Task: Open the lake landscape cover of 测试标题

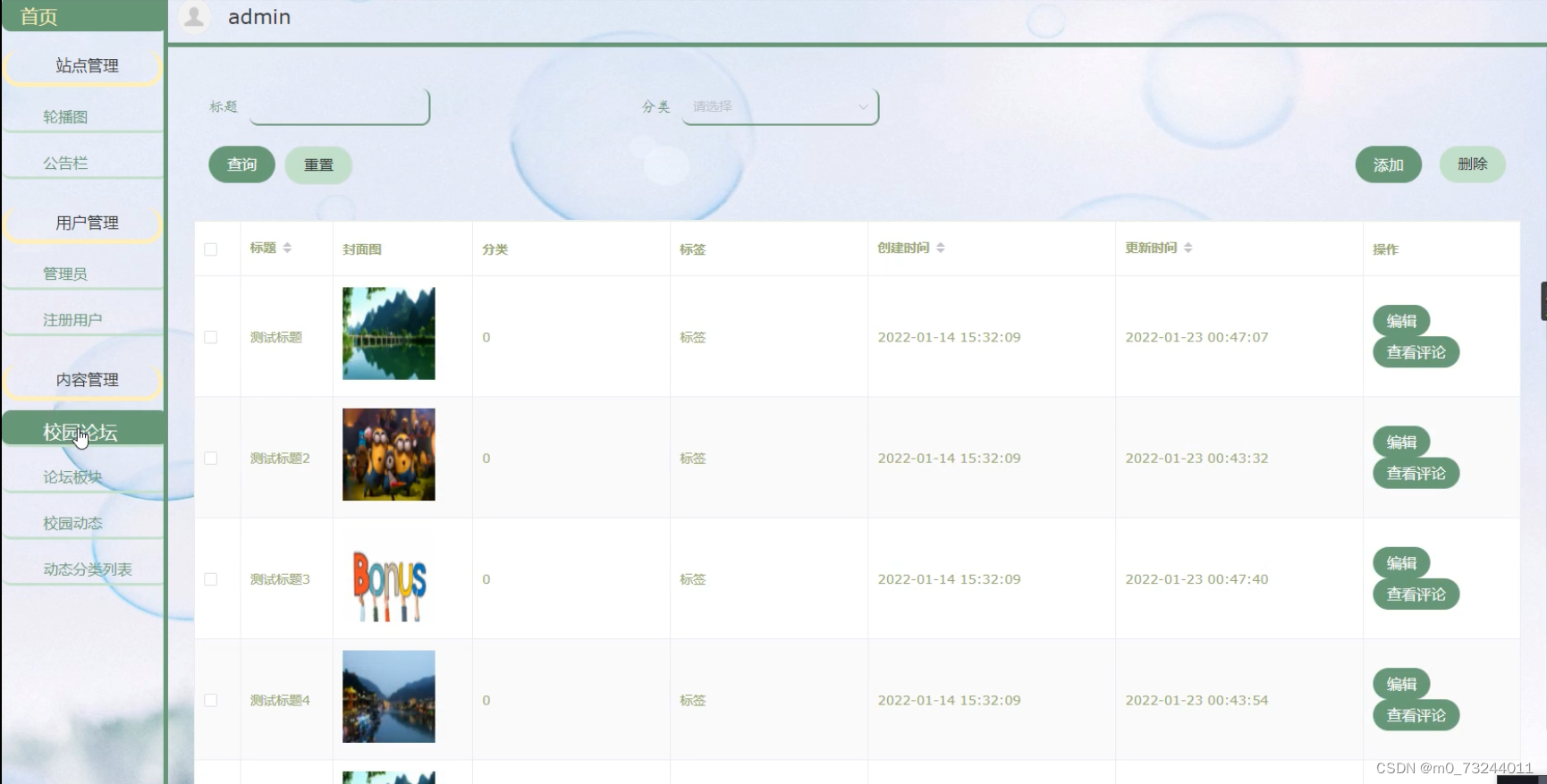Action: coord(389,333)
